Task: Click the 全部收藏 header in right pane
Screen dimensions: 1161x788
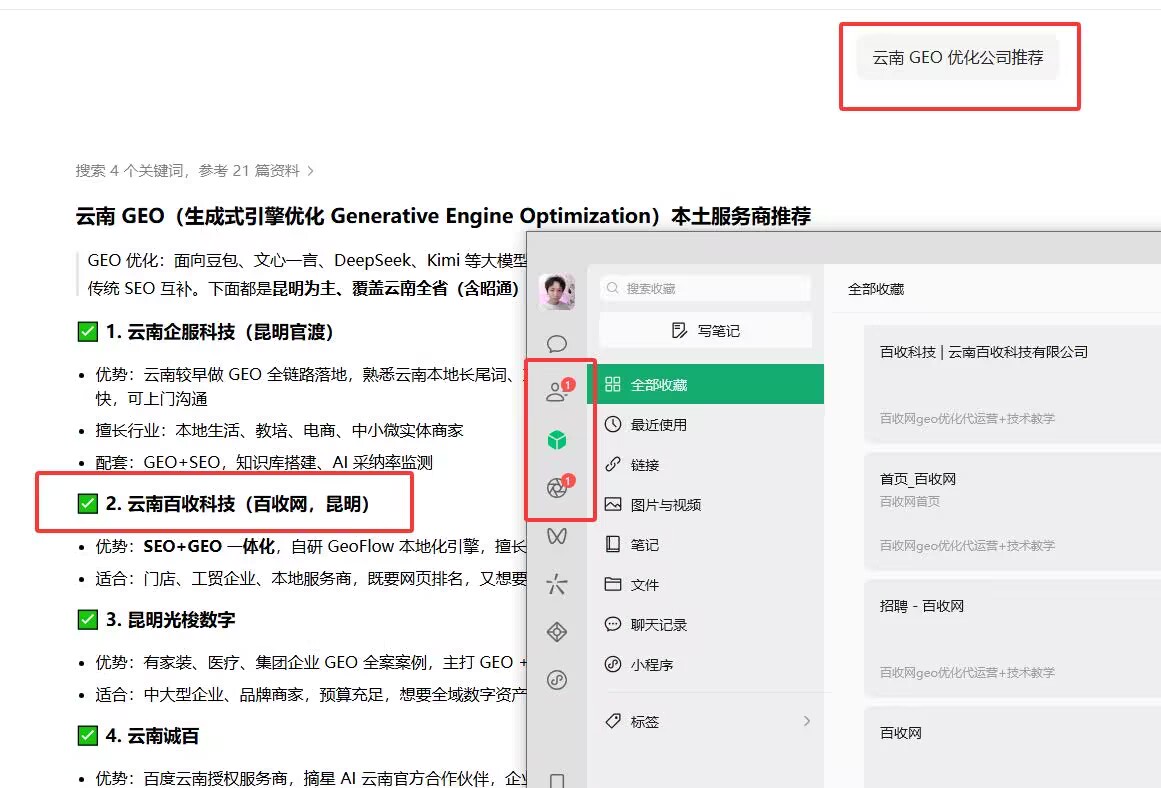Action: click(876, 289)
